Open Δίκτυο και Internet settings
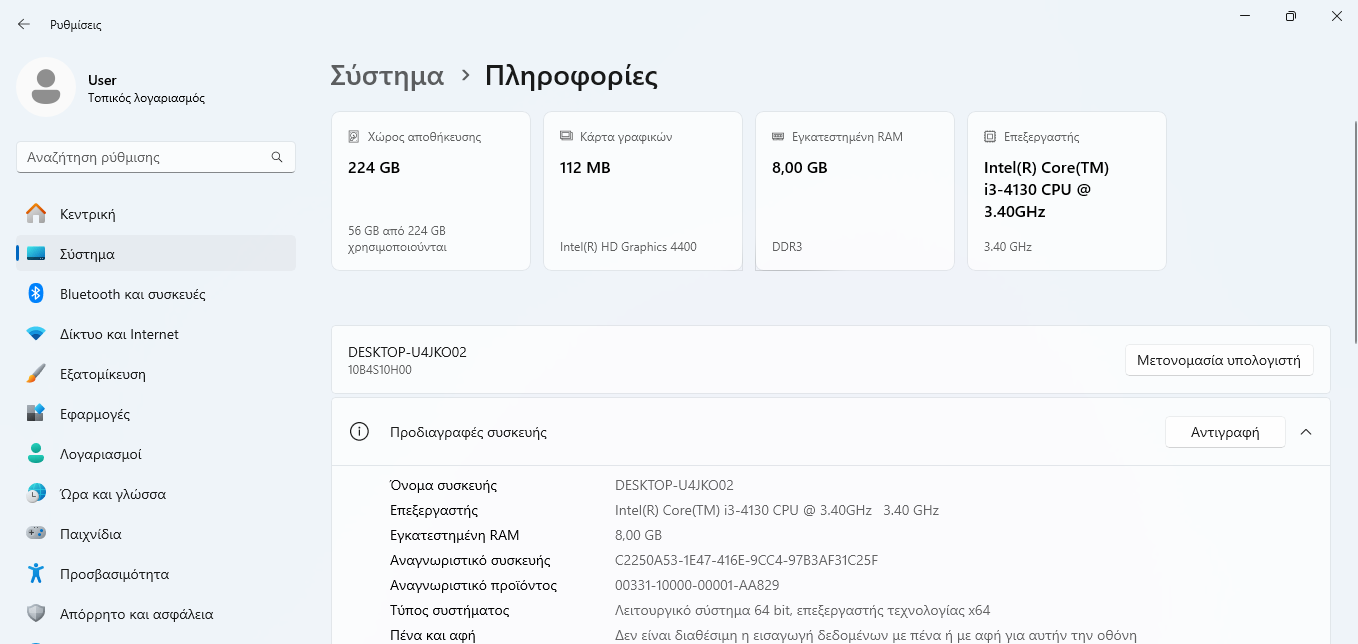This screenshot has height=644, width=1358. coord(156,334)
